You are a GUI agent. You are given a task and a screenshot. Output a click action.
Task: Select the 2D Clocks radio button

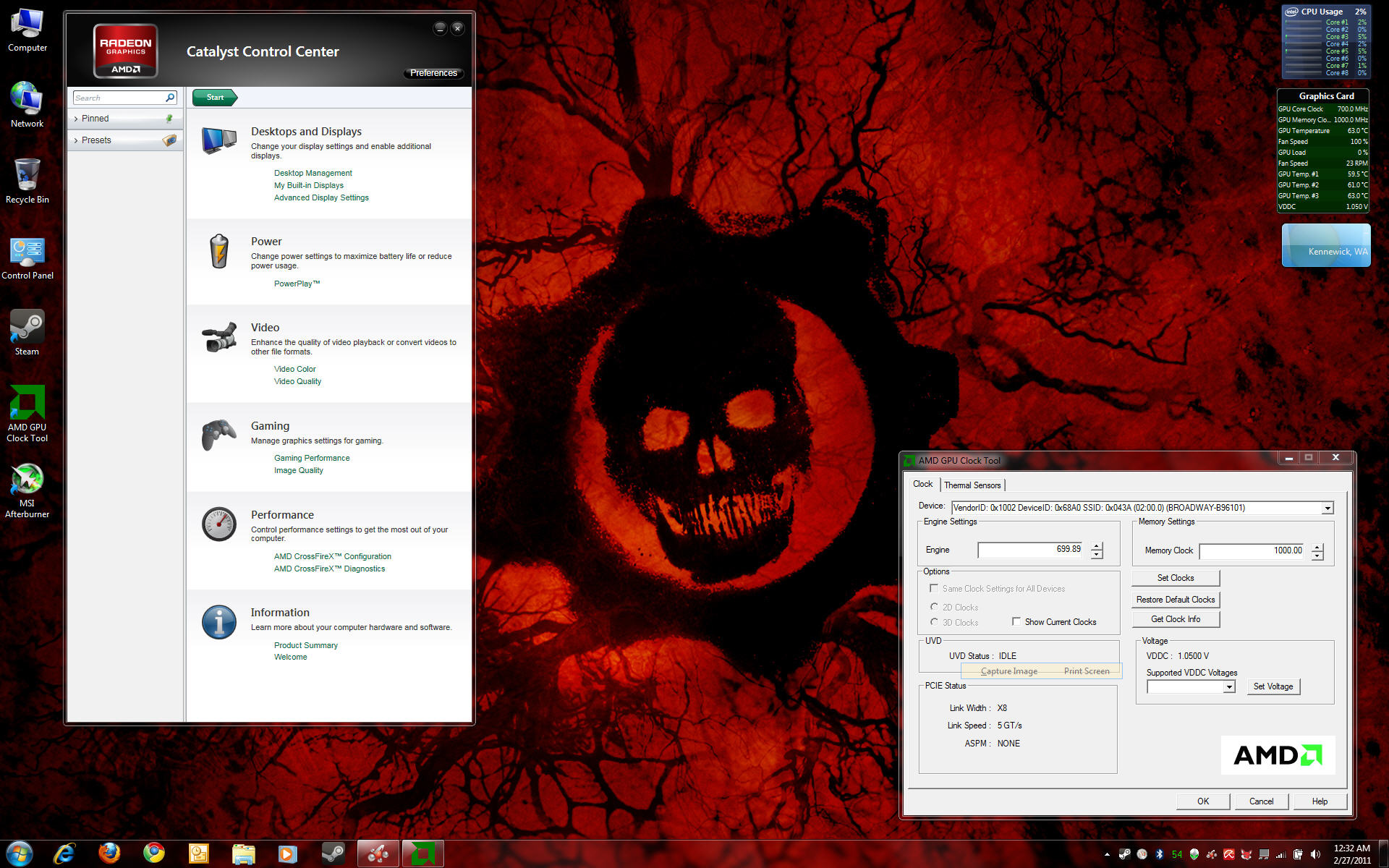point(934,607)
